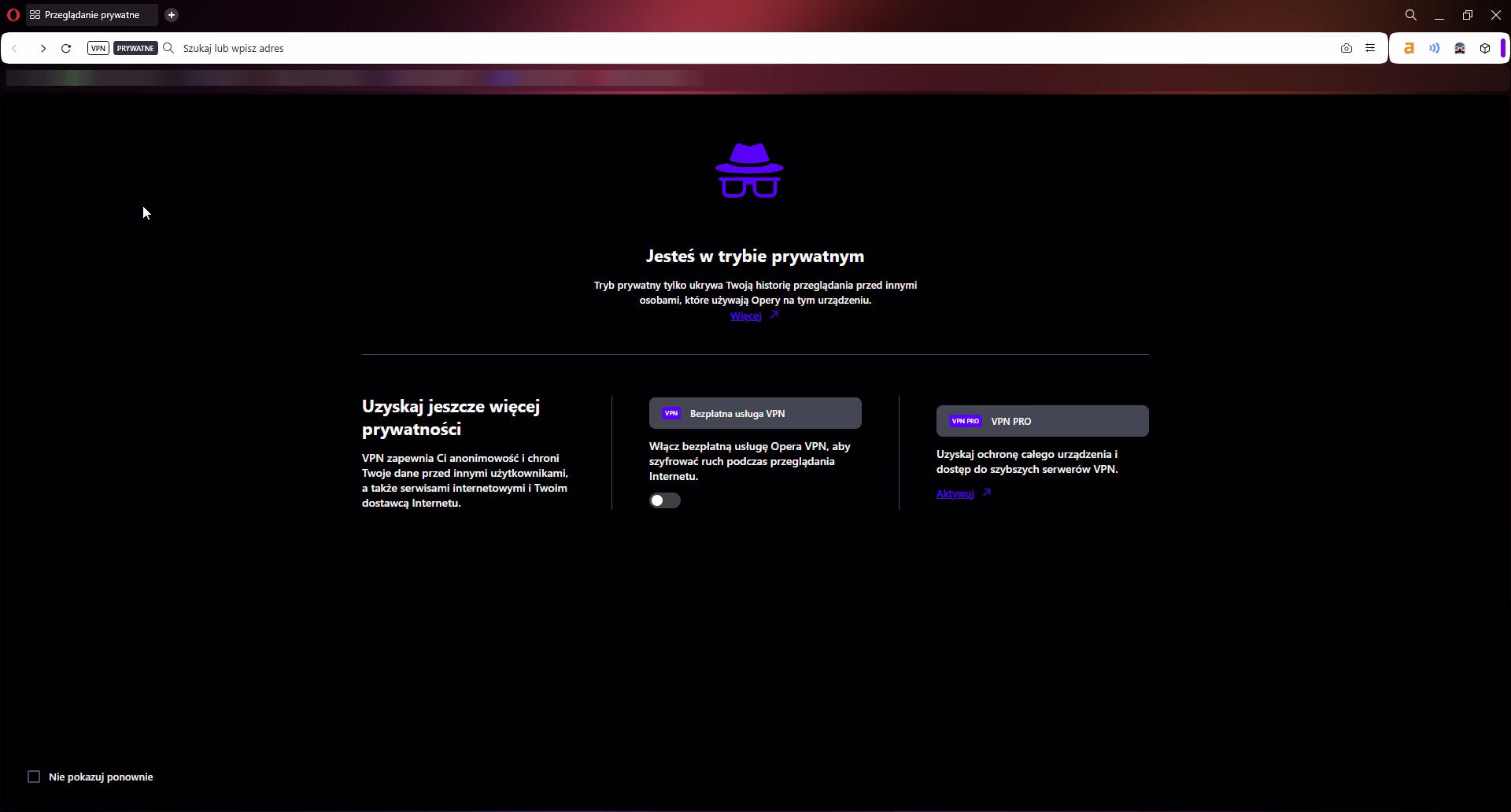Viewport: 1511px width, 812px height.
Task: Go forward to the next page
Action: (x=43, y=48)
